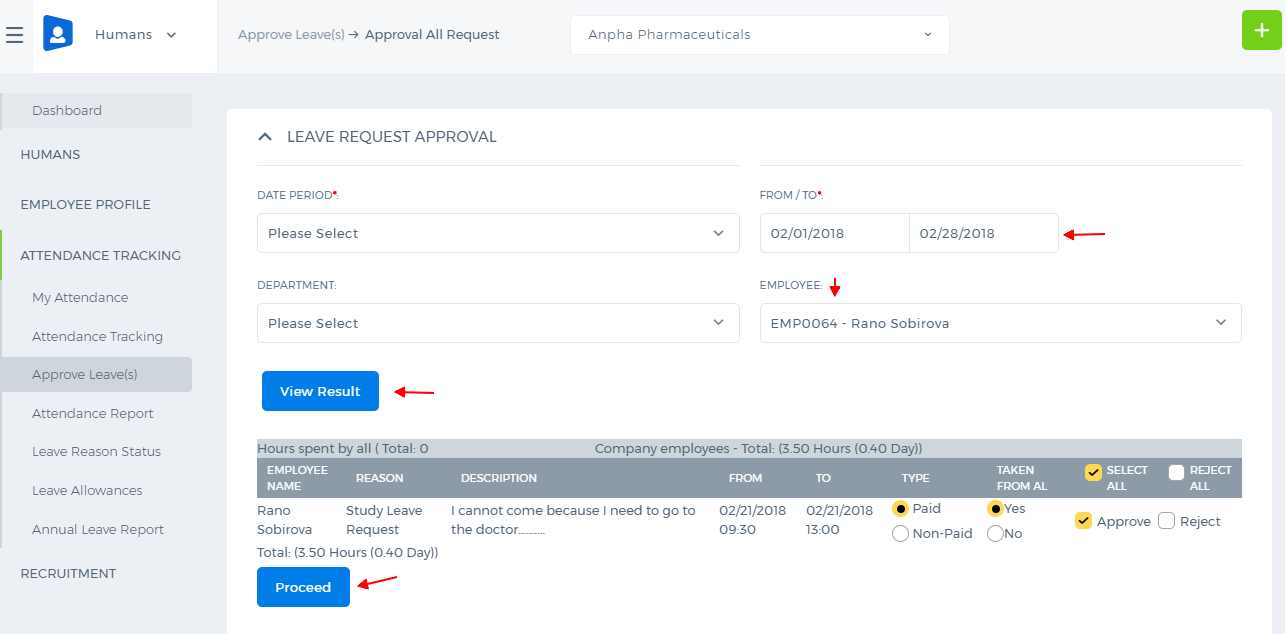The width and height of the screenshot is (1285, 634).
Task: Click the From date field 02/01/2018
Action: click(835, 233)
